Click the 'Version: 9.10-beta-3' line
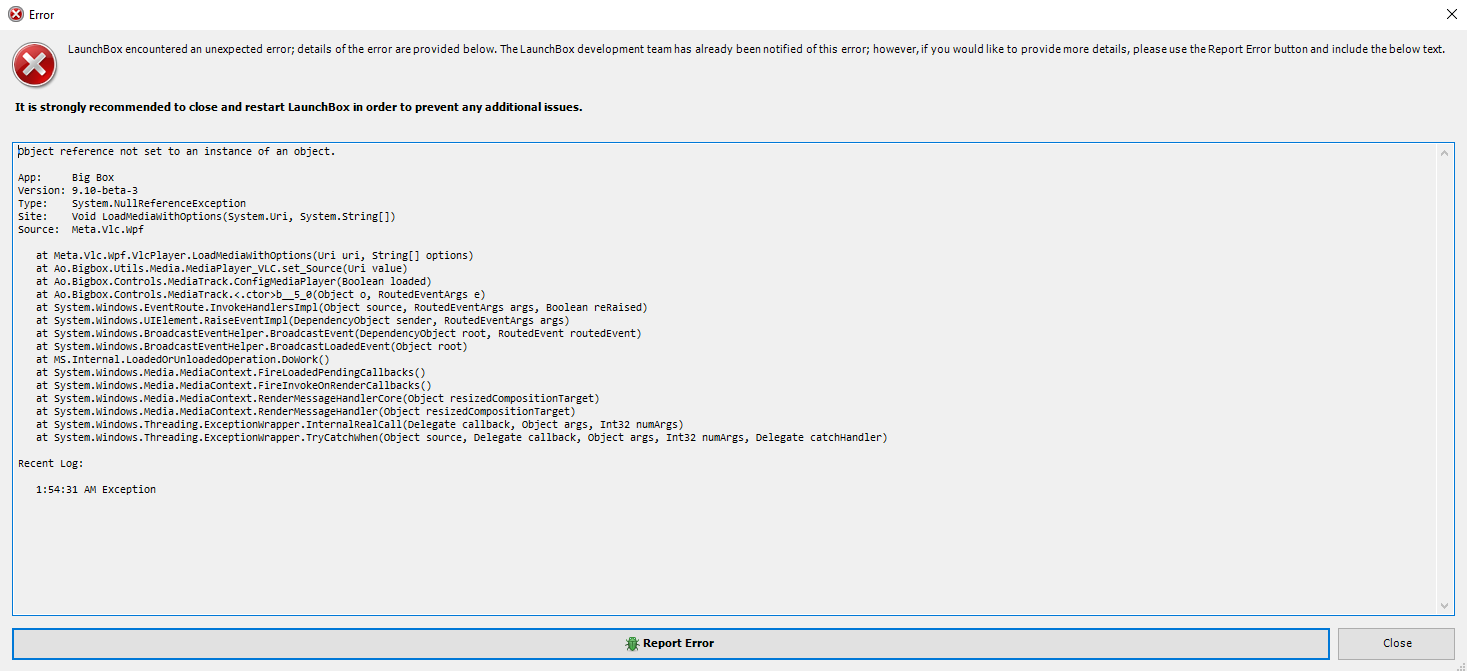Image resolution: width=1467 pixels, height=671 pixels. point(78,190)
